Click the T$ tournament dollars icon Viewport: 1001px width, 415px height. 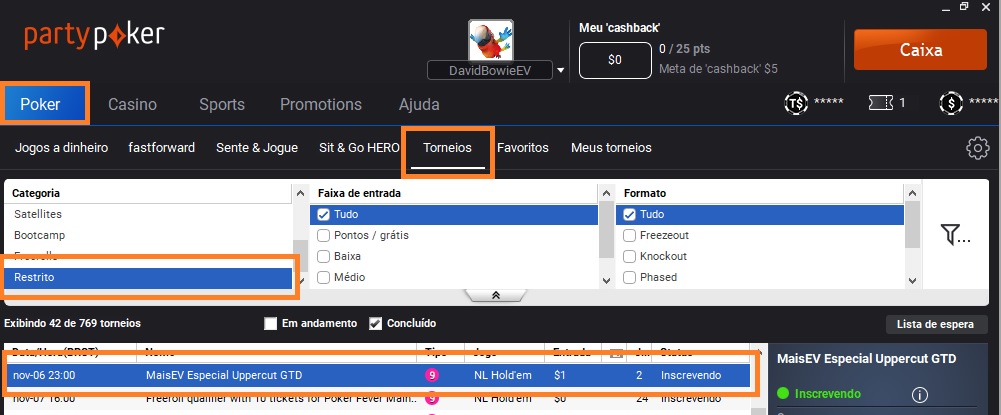coord(796,103)
